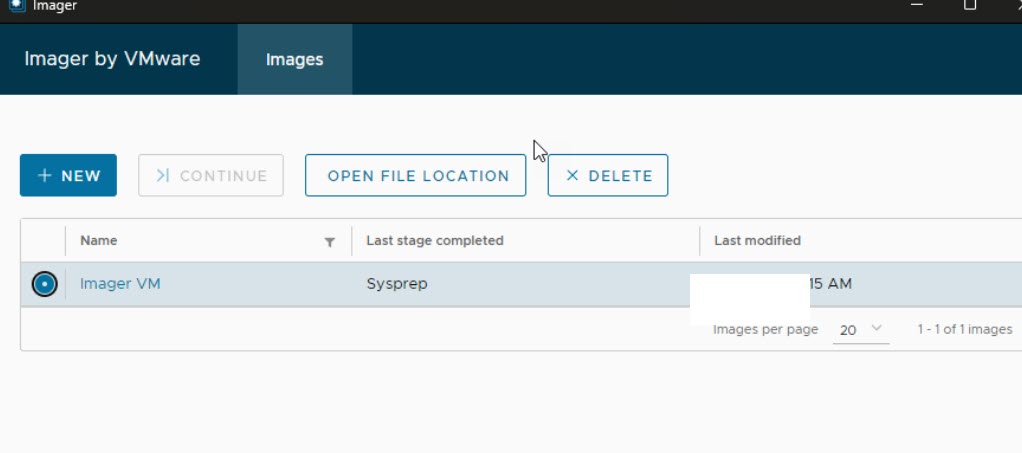Viewport: 1022px width, 453px height.
Task: Expand the images per page dropdown
Action: pos(860,330)
